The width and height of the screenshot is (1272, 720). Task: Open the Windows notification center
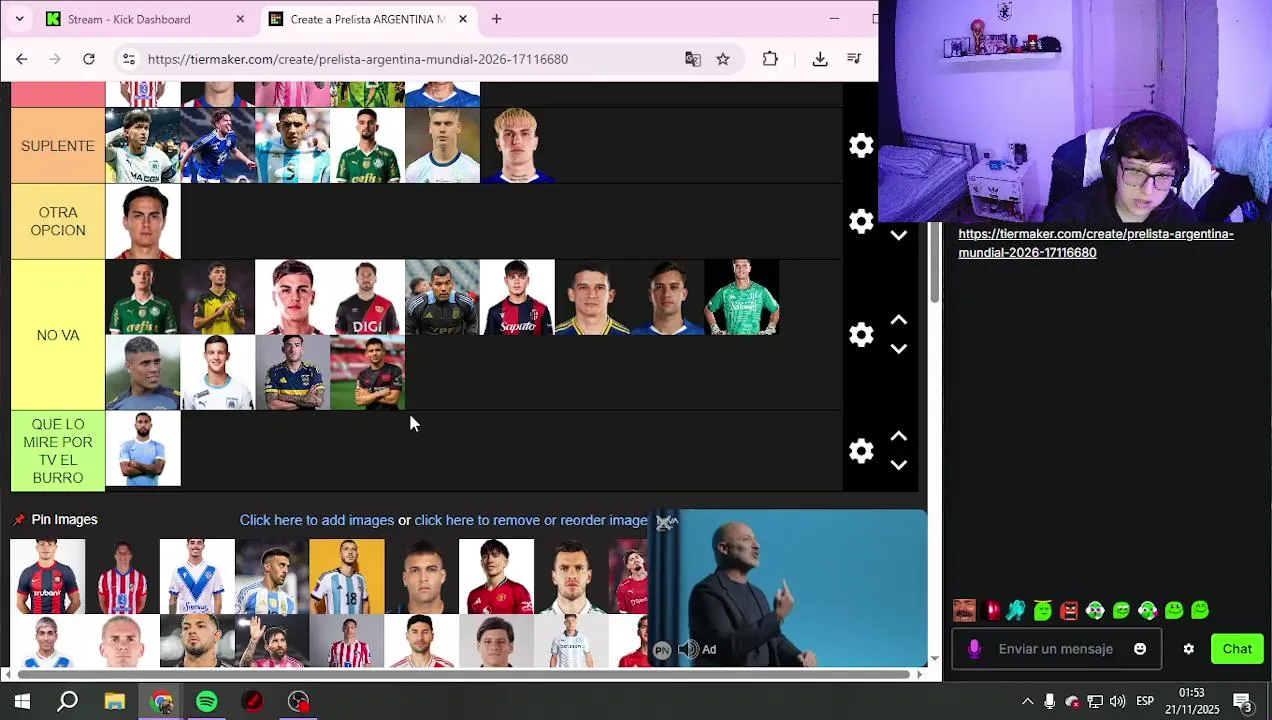click(1242, 702)
